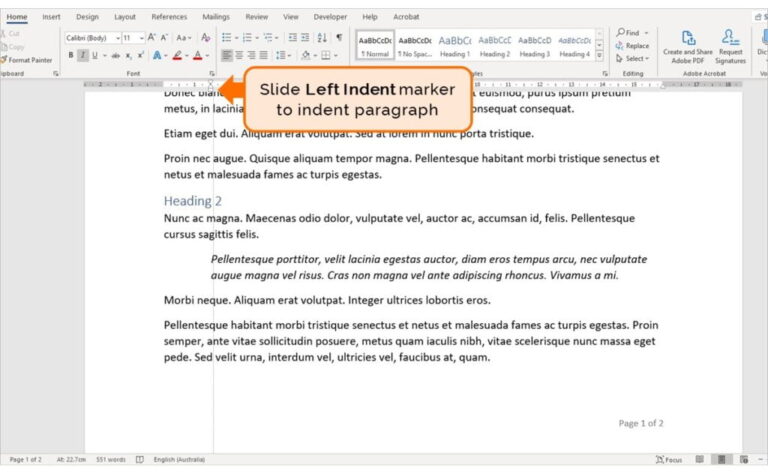The height and width of the screenshot is (473, 768).
Task: Open the References tab
Action: point(169,17)
